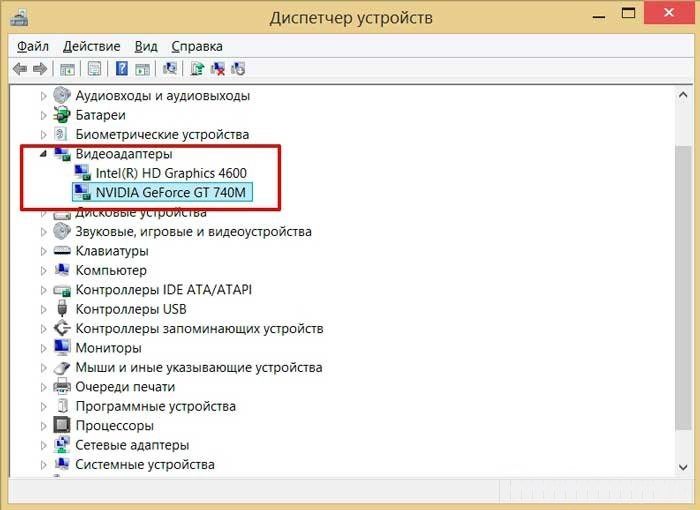This screenshot has height=510, width=700.
Task: Click the Device Manager title bar icon
Action: pyautogui.click(x=19, y=18)
